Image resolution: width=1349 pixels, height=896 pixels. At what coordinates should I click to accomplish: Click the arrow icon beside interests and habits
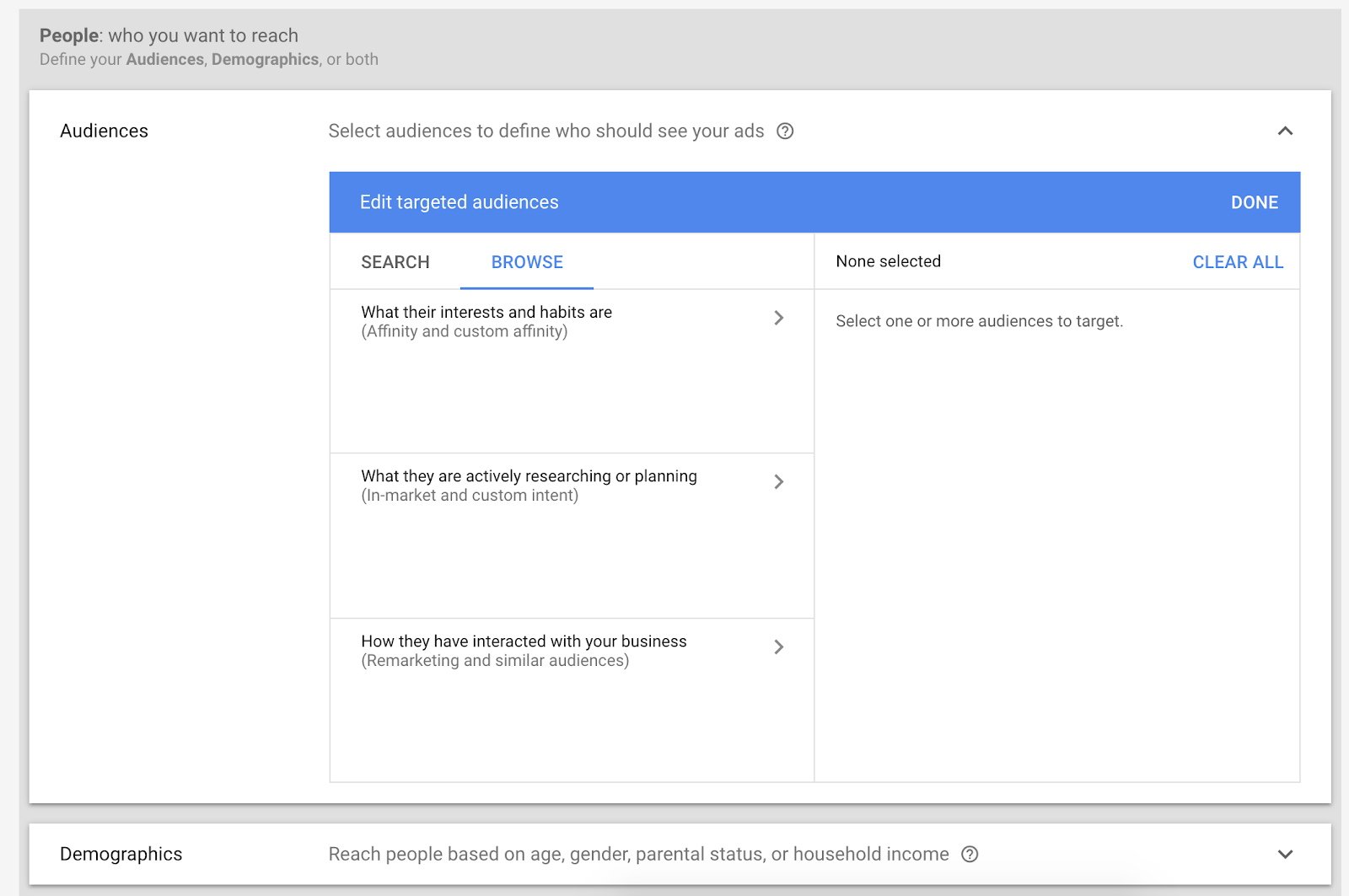pos(779,318)
